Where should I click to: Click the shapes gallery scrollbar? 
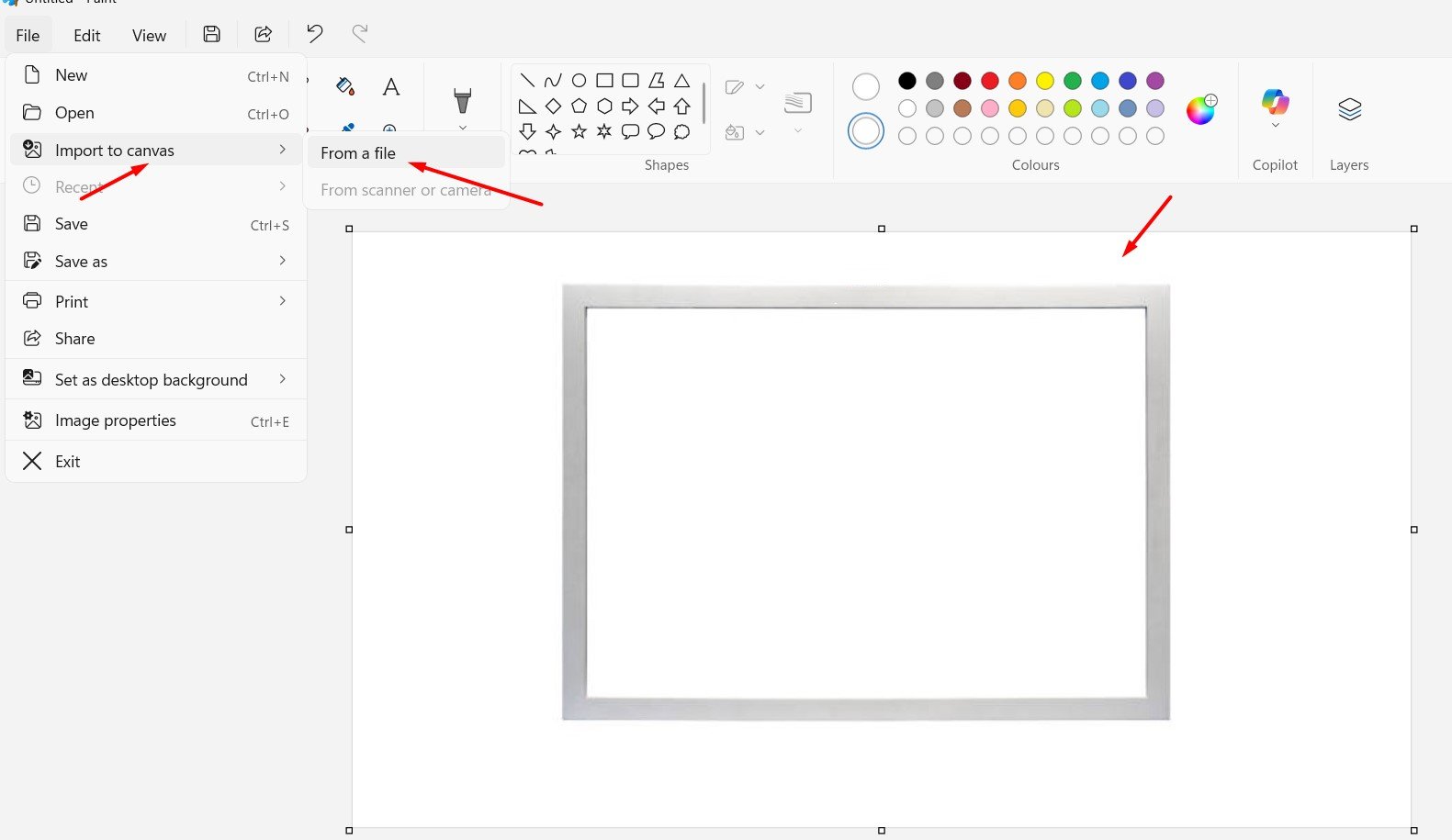703,103
